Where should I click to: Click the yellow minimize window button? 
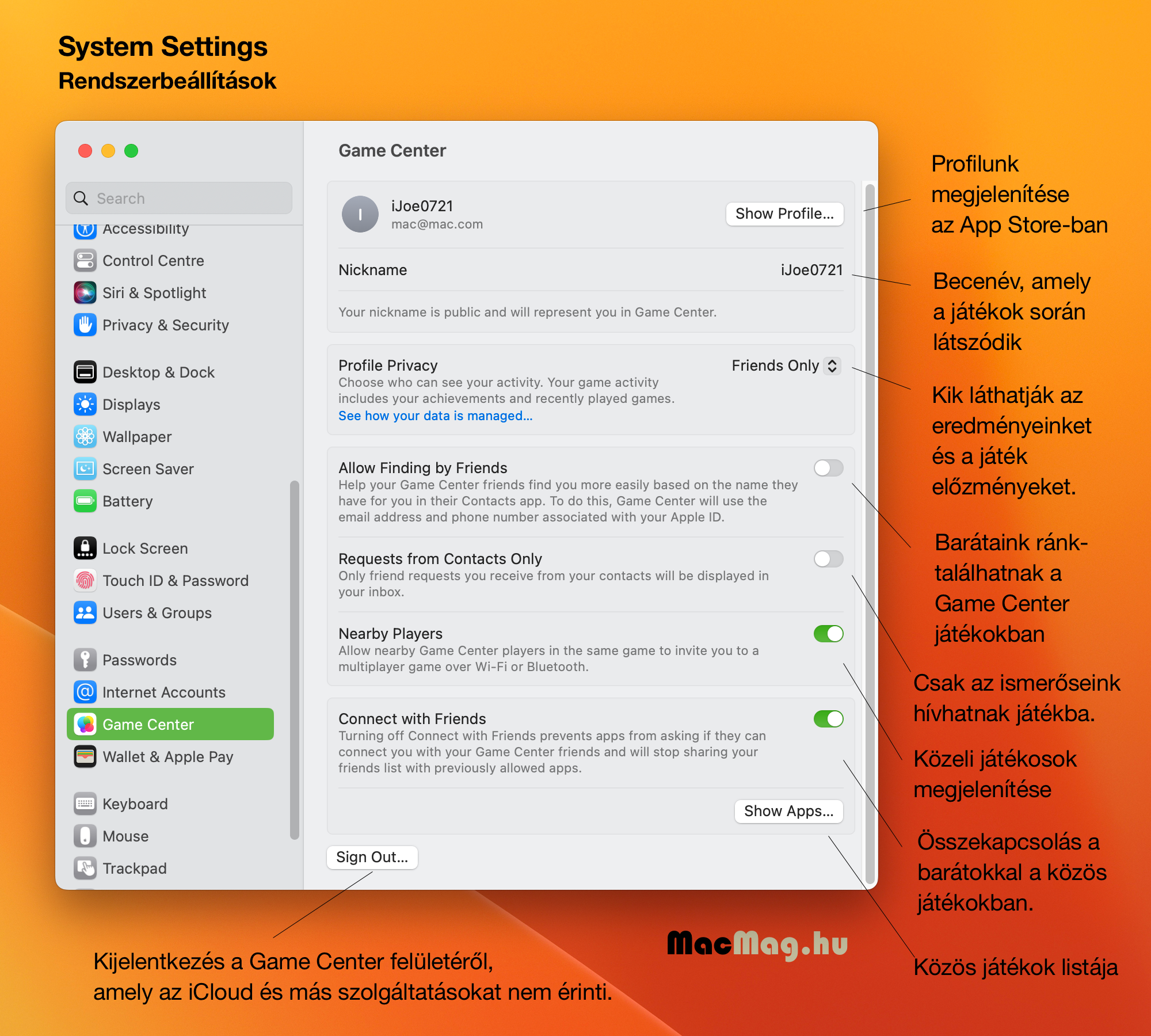tap(108, 151)
